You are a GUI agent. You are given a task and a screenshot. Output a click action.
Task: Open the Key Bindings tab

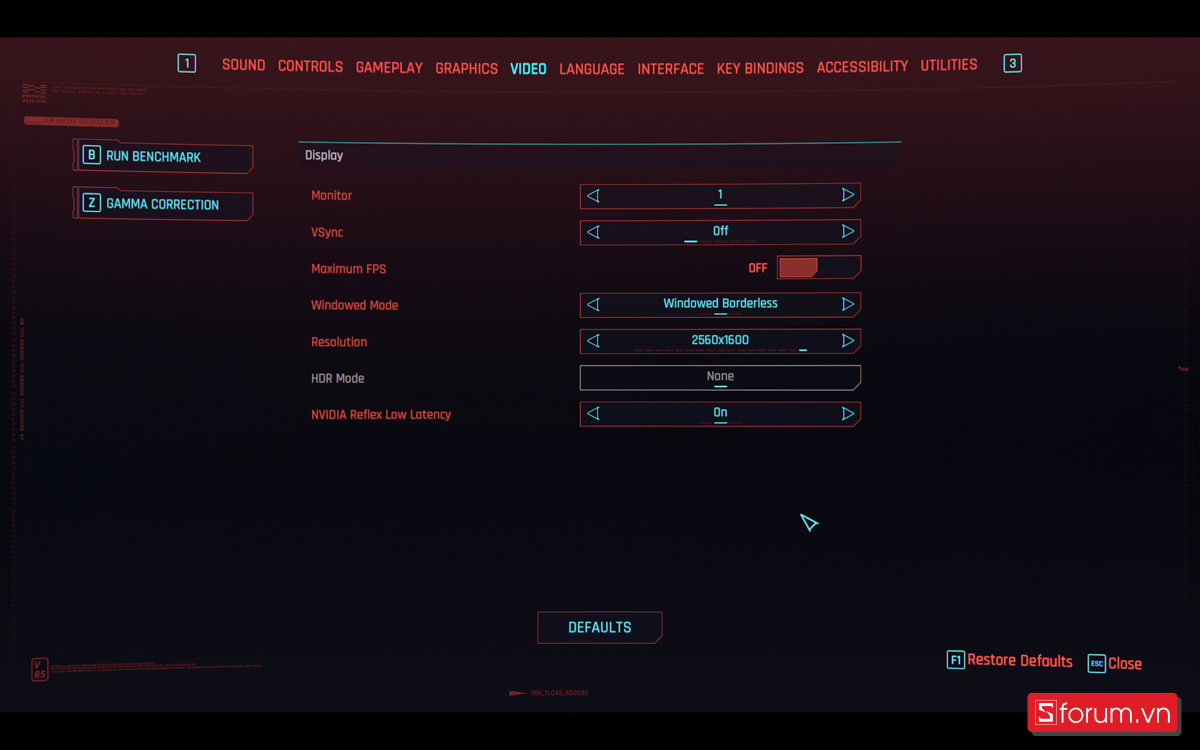point(760,68)
